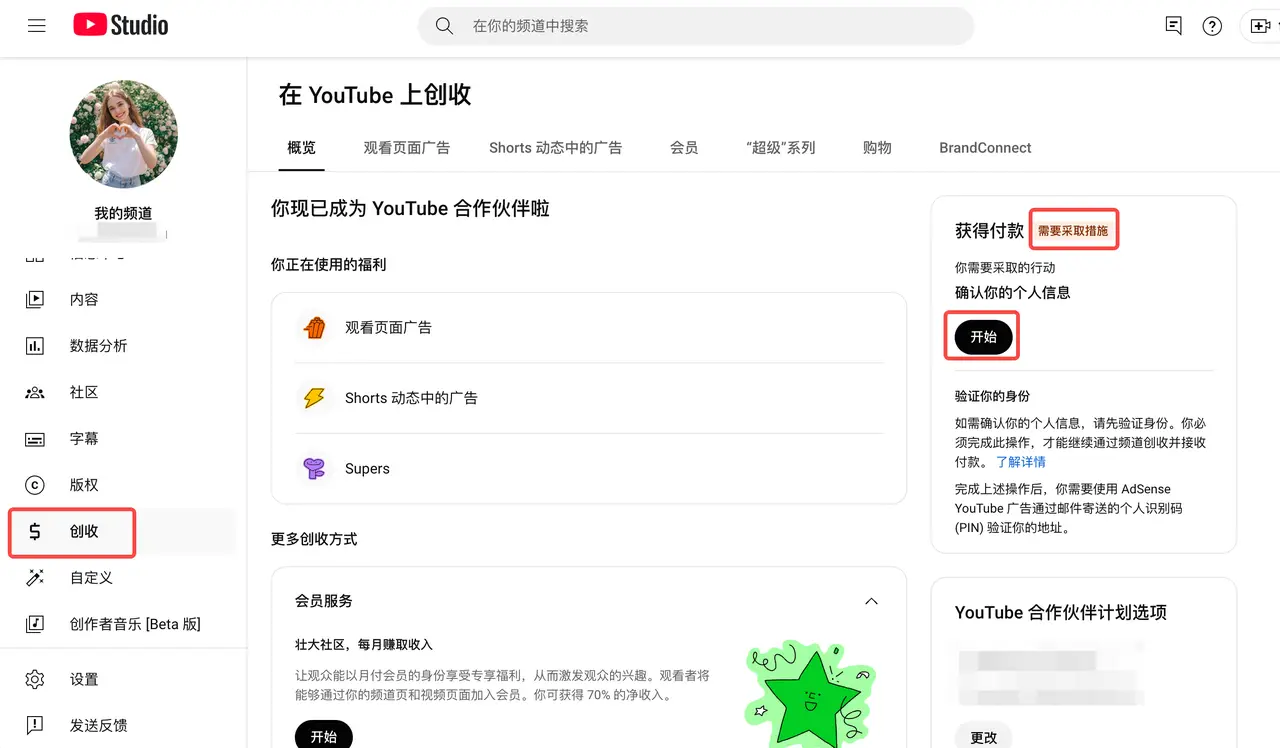Select 创收 in the sidebar
Screen dimensions: 1280x748
click(x=124, y=531)
